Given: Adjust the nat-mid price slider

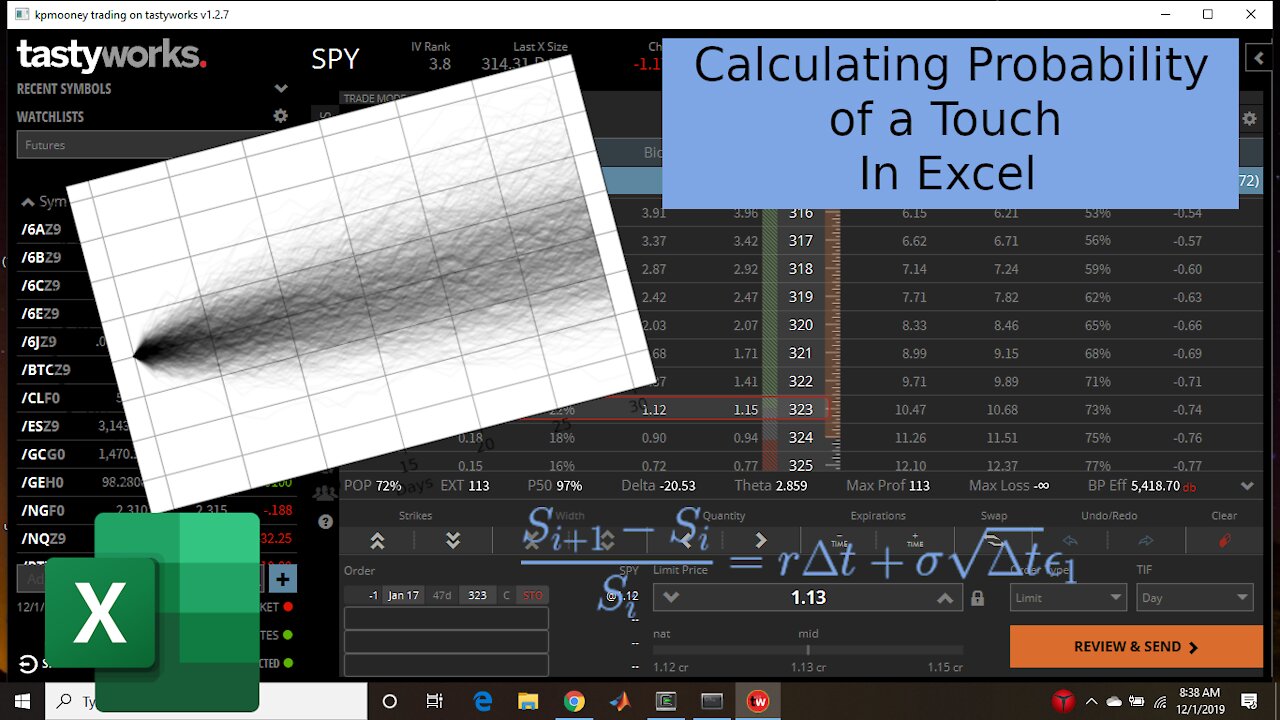Looking at the screenshot, I should click(x=808, y=650).
